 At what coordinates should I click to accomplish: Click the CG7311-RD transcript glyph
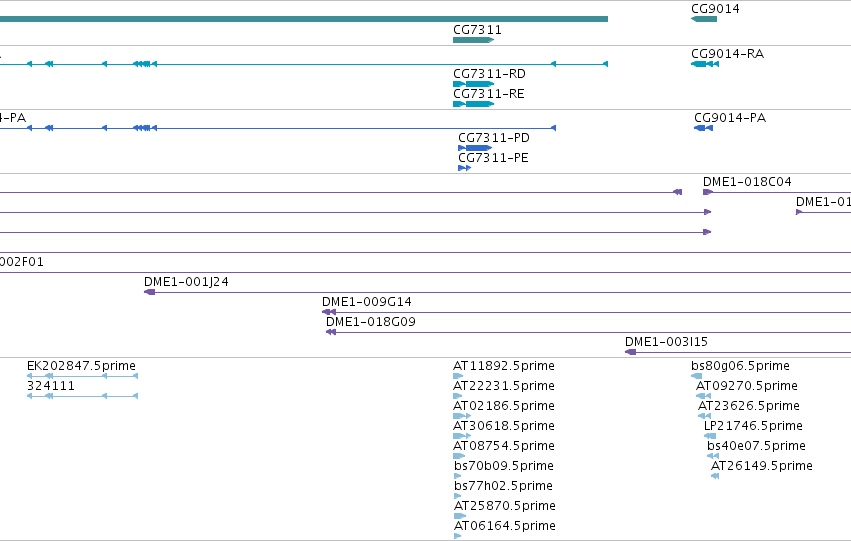pos(473,84)
